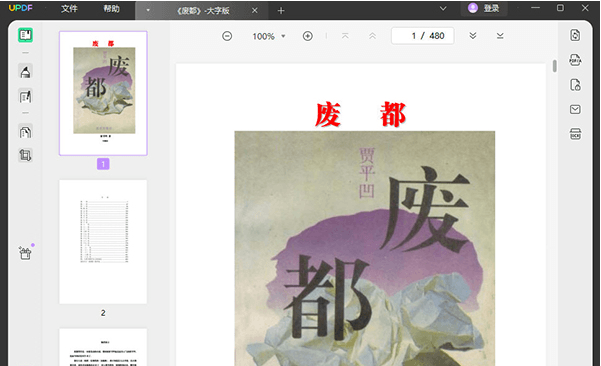Open the Protect PDF lock icon
The width and height of the screenshot is (601, 366).
click(575, 85)
